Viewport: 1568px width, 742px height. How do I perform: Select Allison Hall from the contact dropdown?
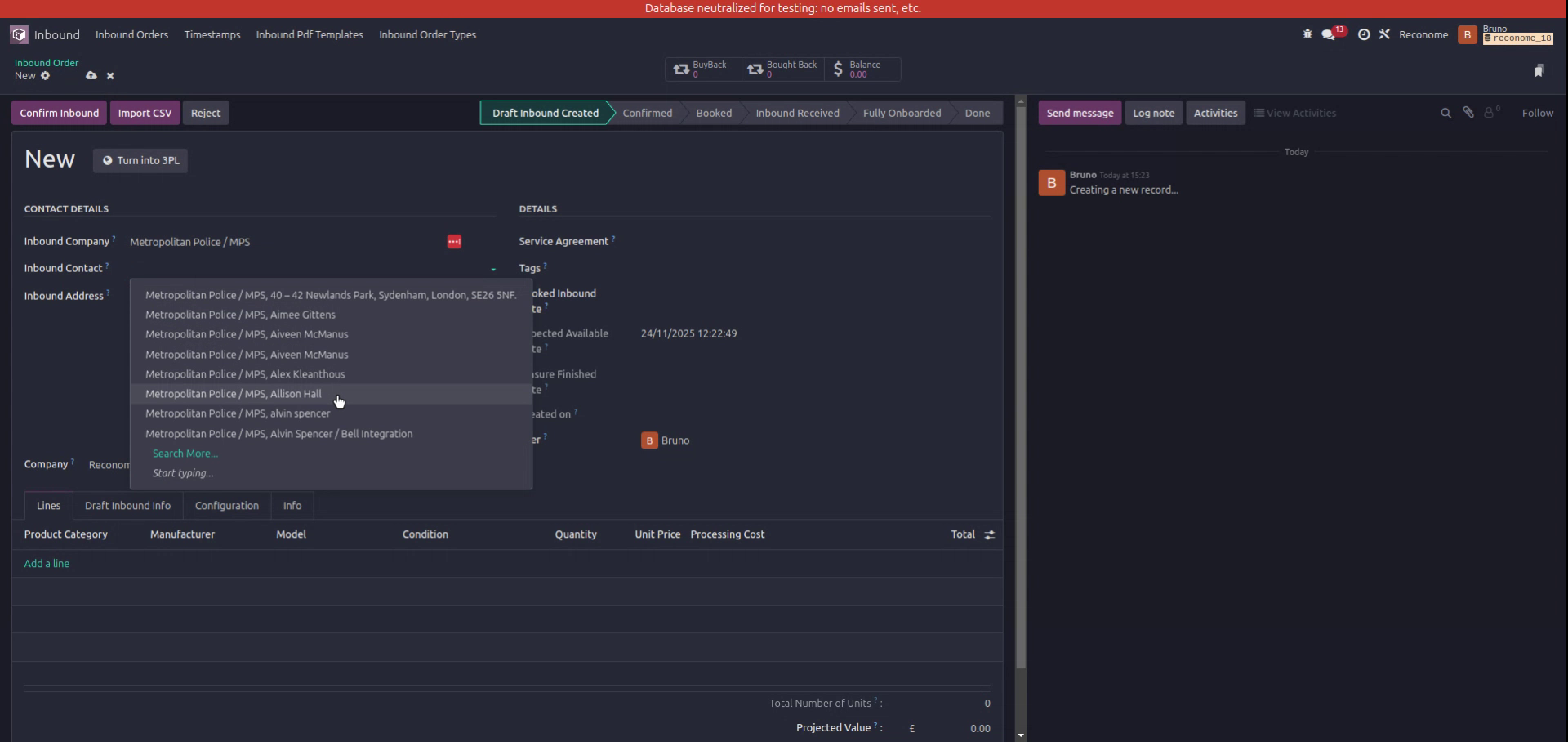point(234,394)
